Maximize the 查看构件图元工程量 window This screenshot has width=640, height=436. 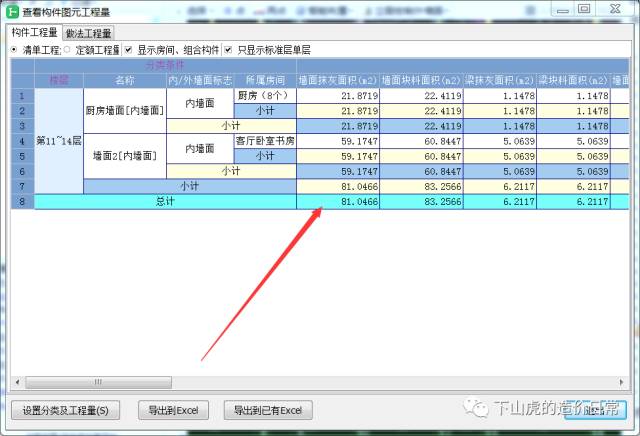point(584,9)
